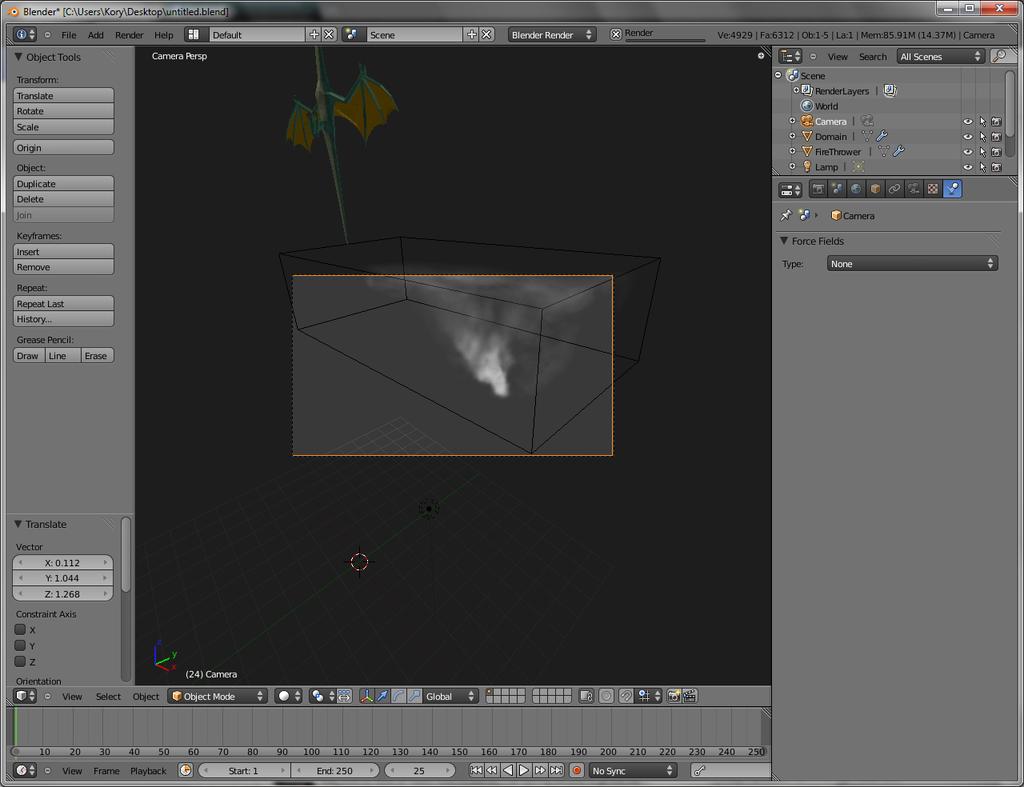Toggle the snap magnet icon

coord(626,696)
